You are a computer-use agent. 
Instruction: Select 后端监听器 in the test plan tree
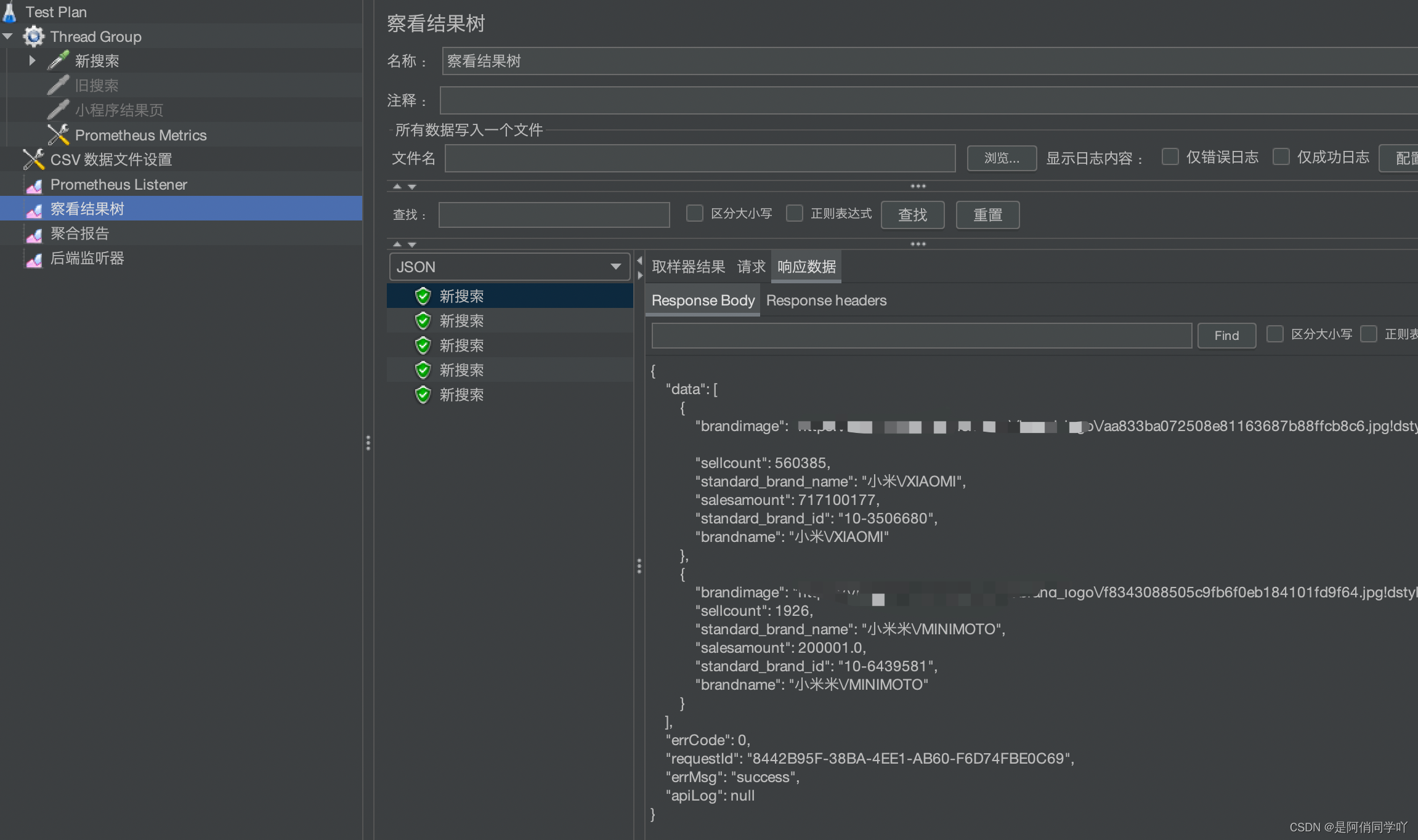(87, 259)
